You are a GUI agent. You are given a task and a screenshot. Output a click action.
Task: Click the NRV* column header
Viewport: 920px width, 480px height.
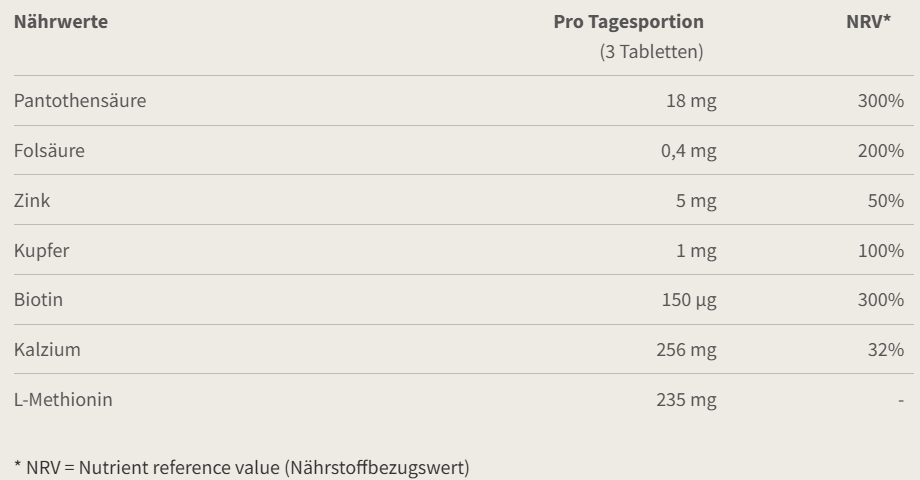pyautogui.click(x=868, y=21)
